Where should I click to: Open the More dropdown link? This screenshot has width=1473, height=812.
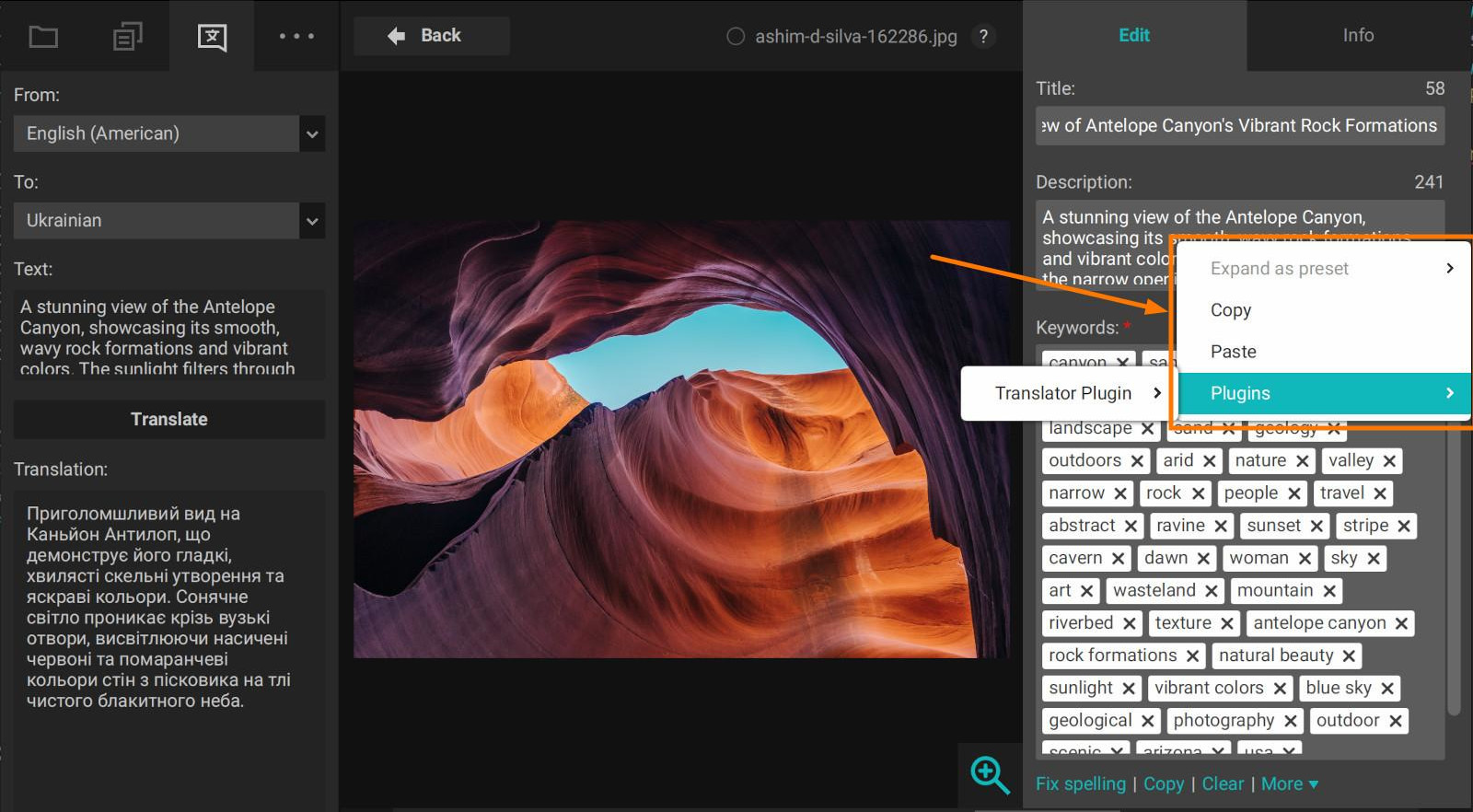point(1290,783)
